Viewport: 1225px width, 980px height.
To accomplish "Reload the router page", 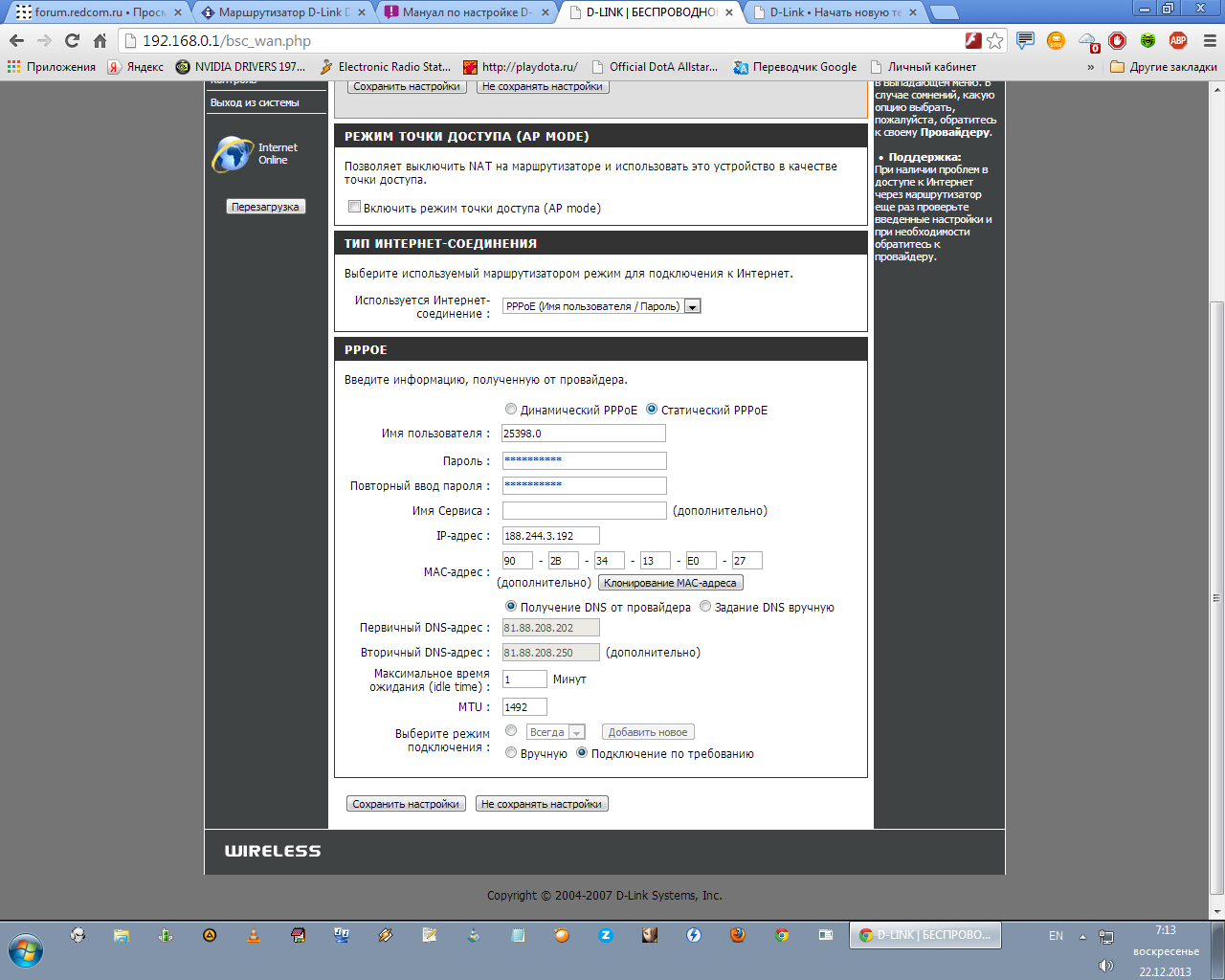I will 72,41.
